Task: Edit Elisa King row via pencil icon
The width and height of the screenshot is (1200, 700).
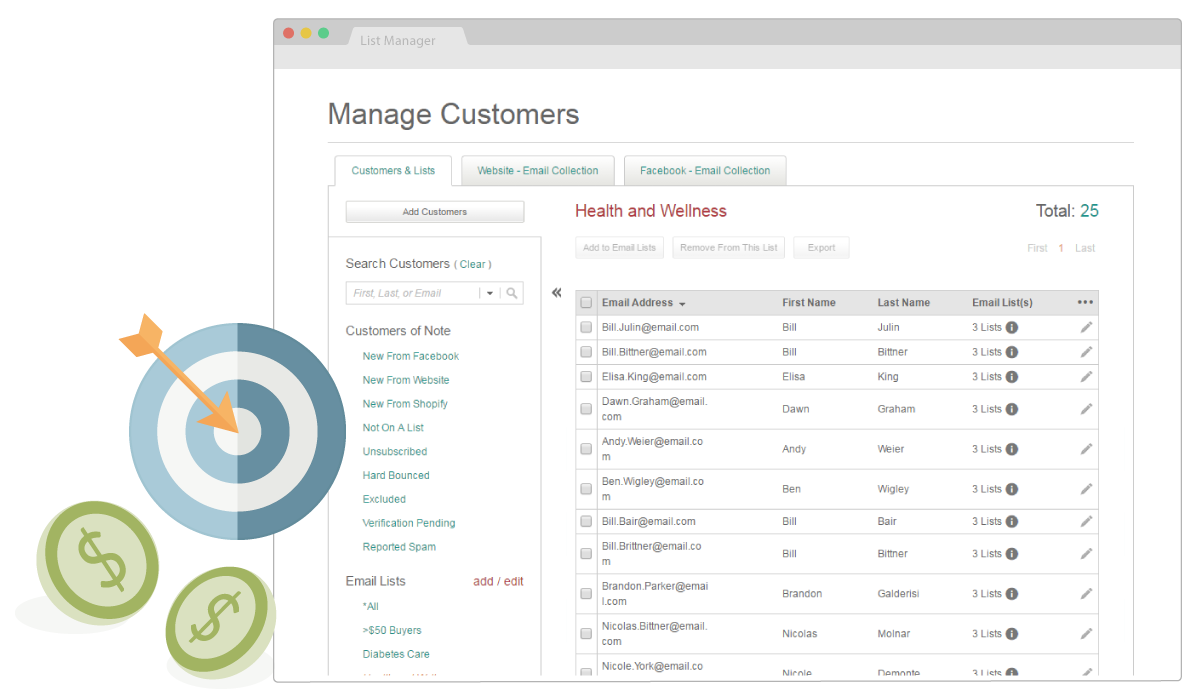Action: pyautogui.click(x=1086, y=377)
